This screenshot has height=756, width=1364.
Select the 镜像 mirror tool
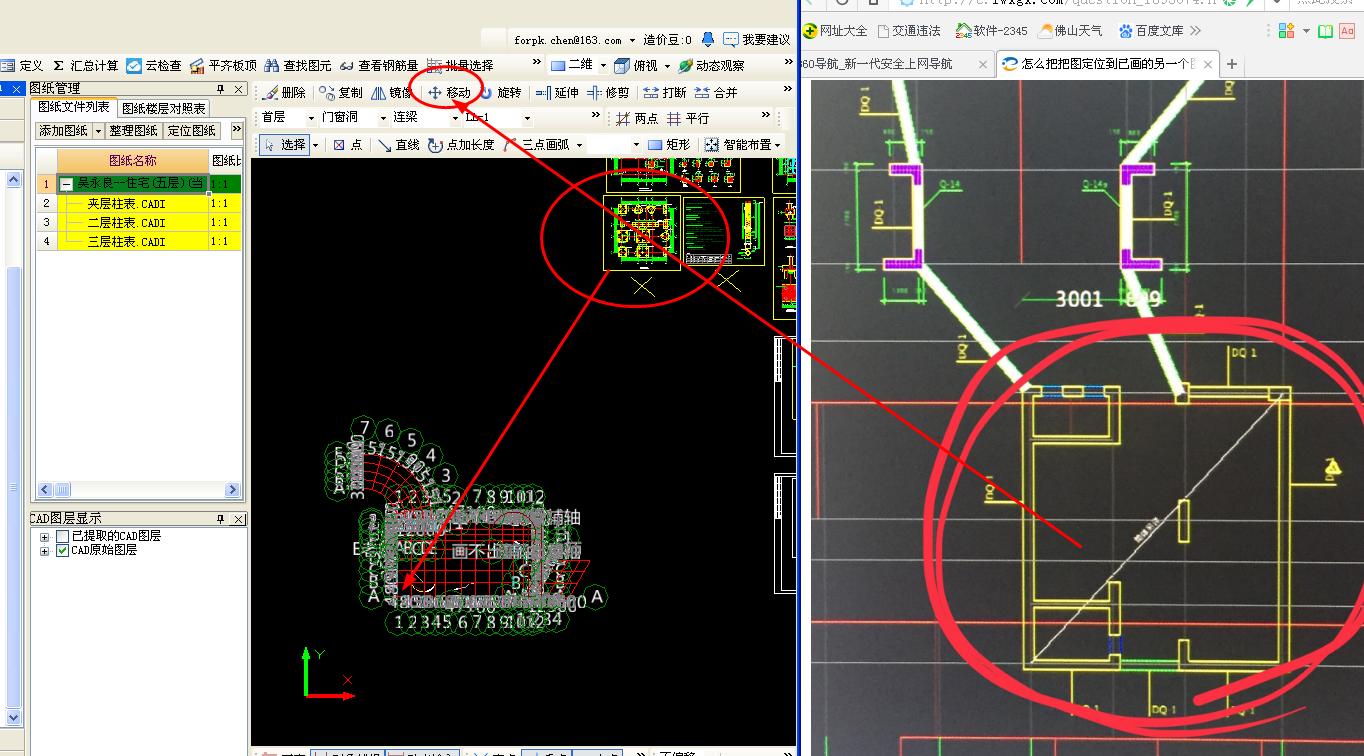coord(391,92)
